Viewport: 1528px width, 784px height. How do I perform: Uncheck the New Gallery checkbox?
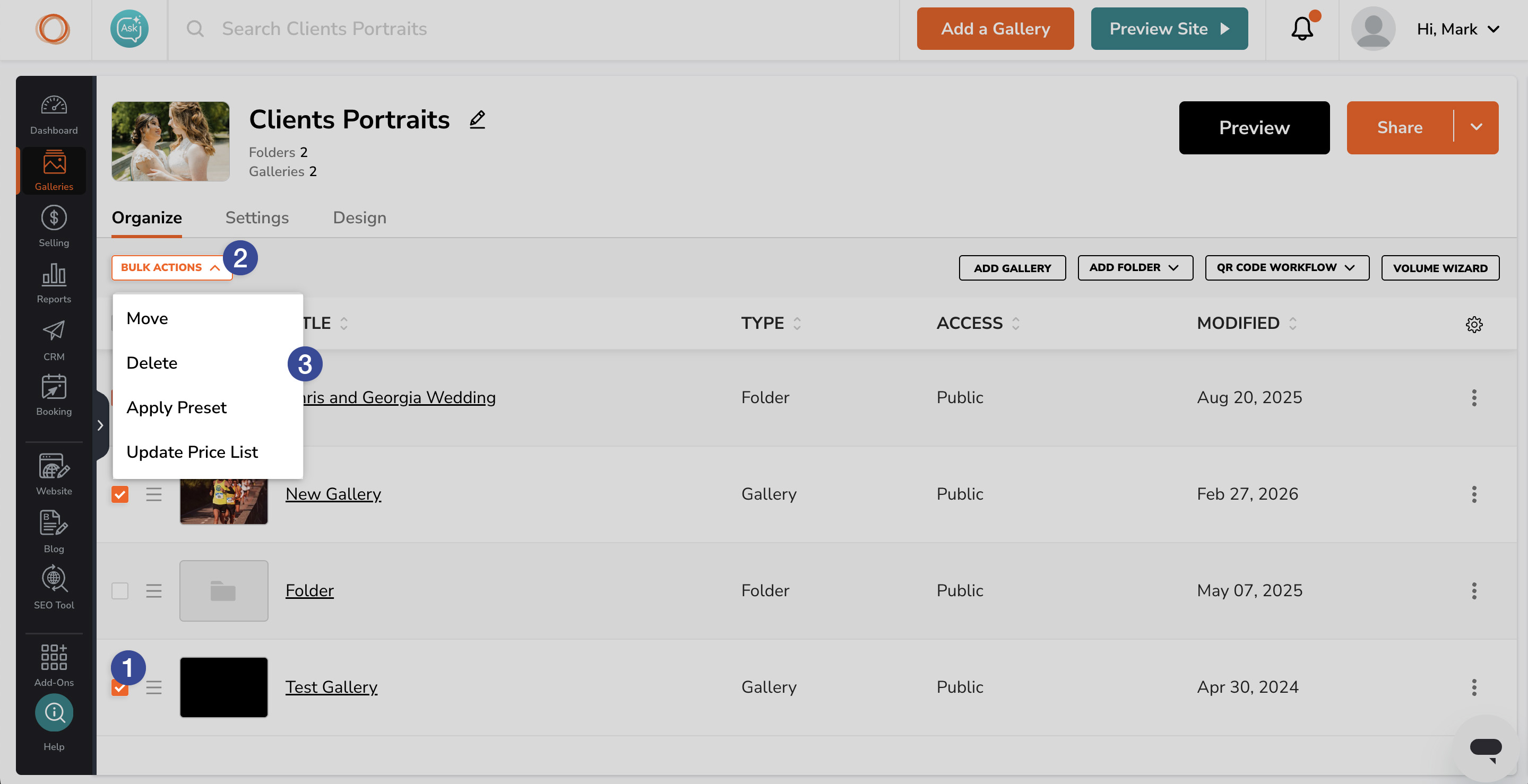(120, 494)
